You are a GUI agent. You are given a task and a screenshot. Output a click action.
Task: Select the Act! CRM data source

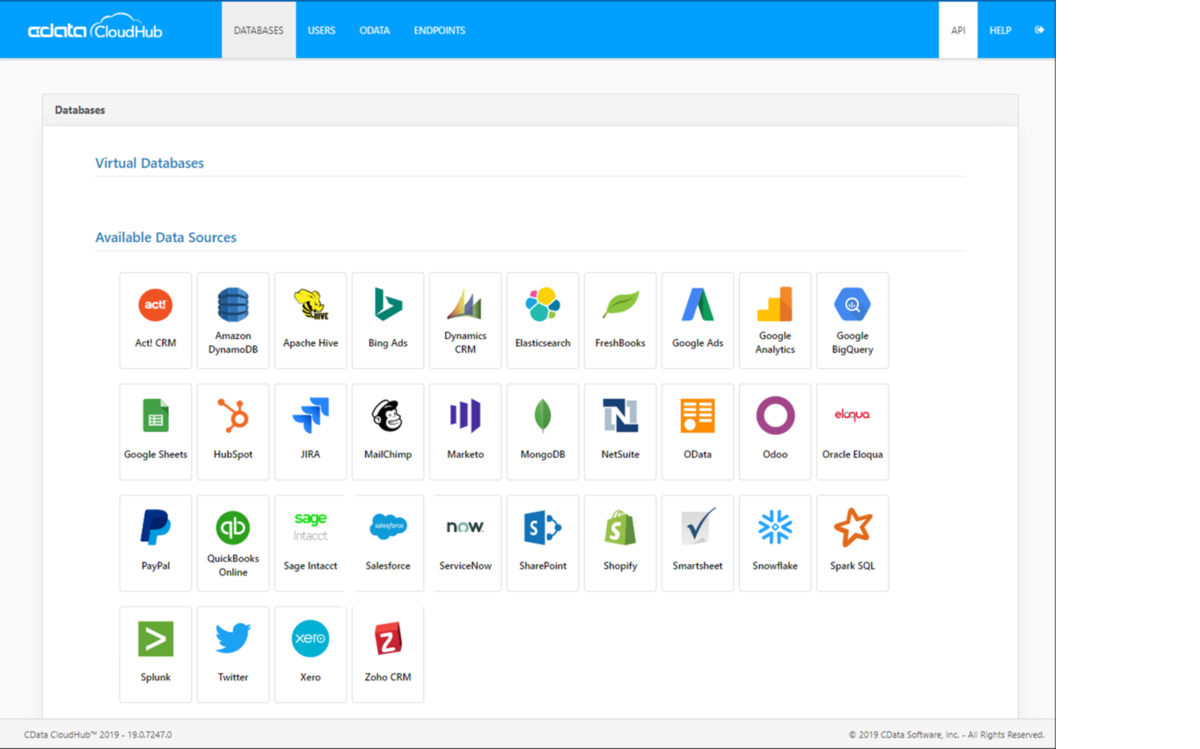pos(155,320)
